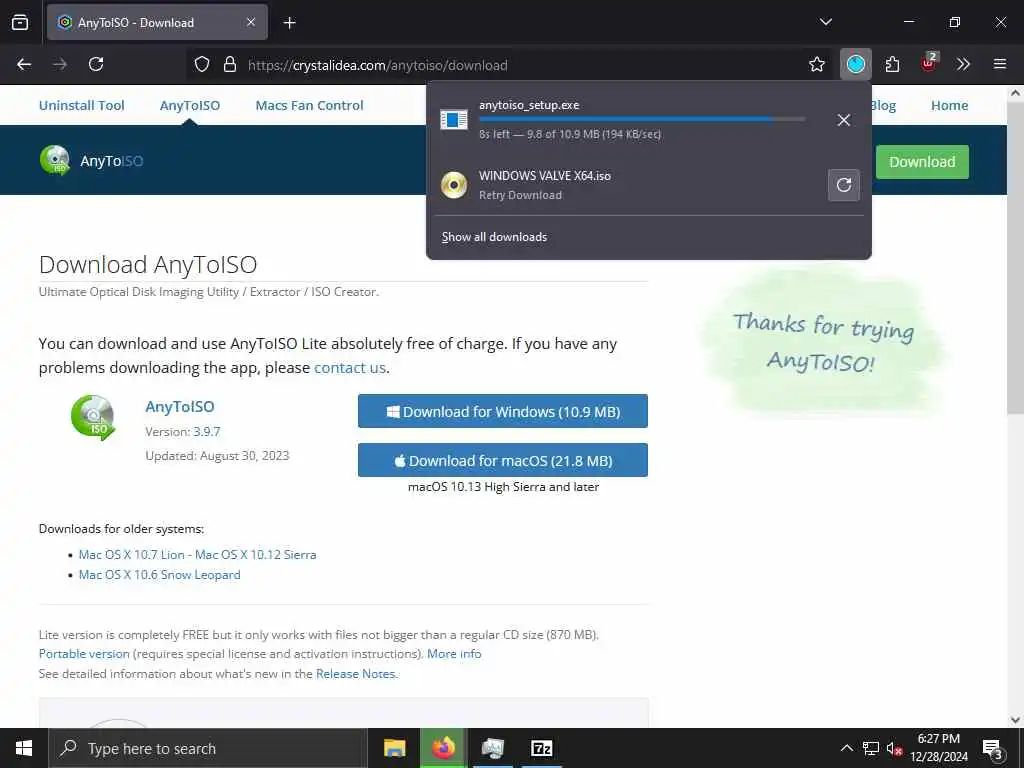Viewport: 1024px width, 768px height.
Task: Open tracking protection shield icon
Action: click(202, 65)
